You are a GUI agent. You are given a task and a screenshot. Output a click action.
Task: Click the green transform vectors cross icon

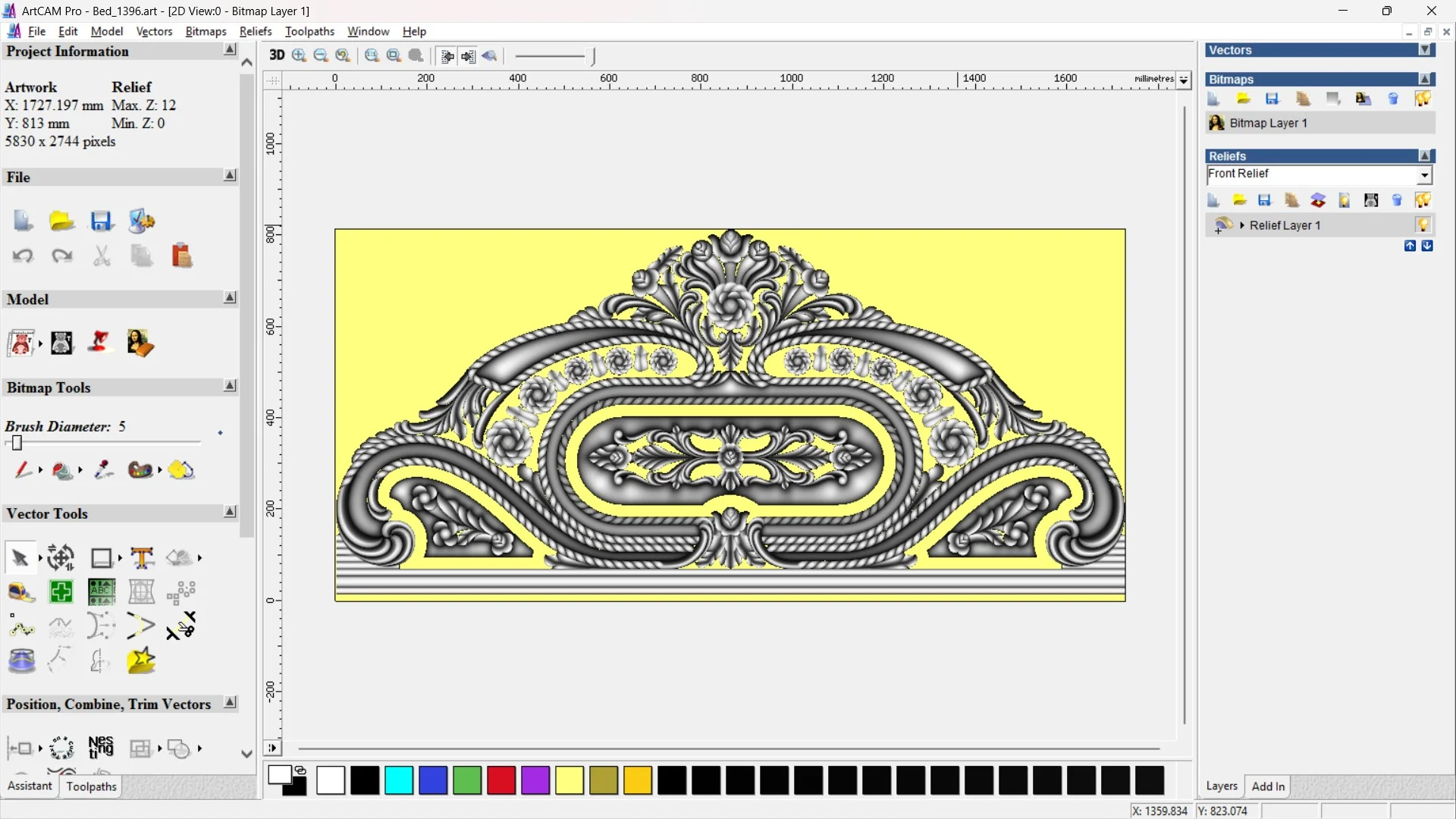[x=61, y=591]
